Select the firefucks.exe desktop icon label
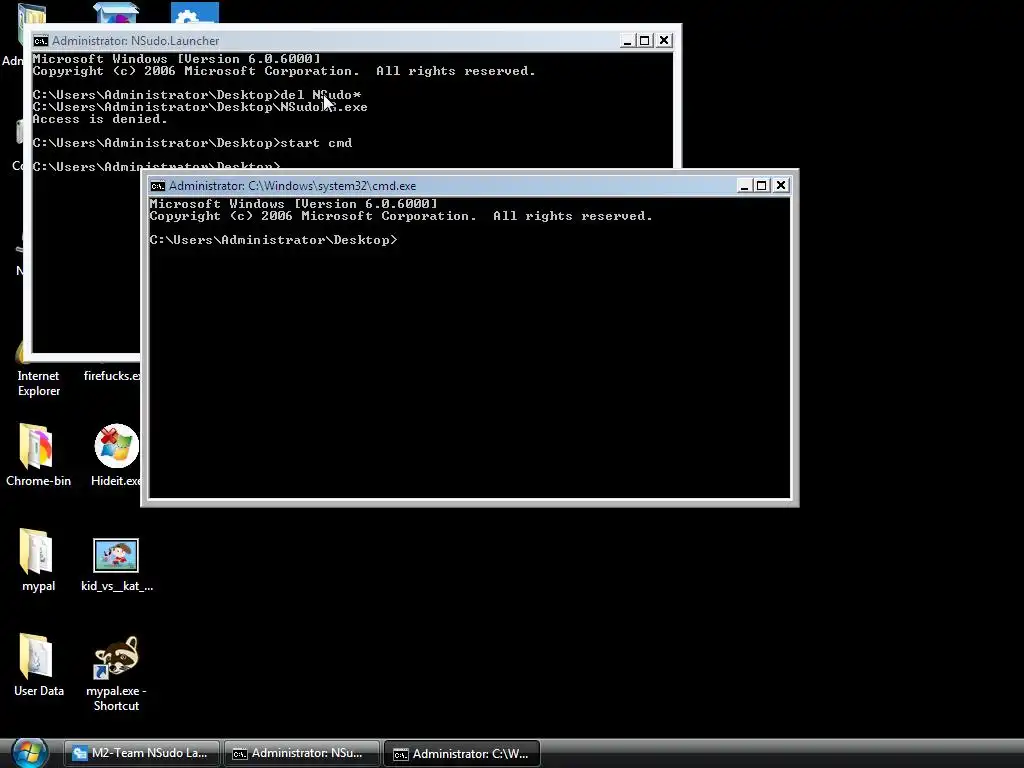The image size is (1024, 768). click(112, 376)
